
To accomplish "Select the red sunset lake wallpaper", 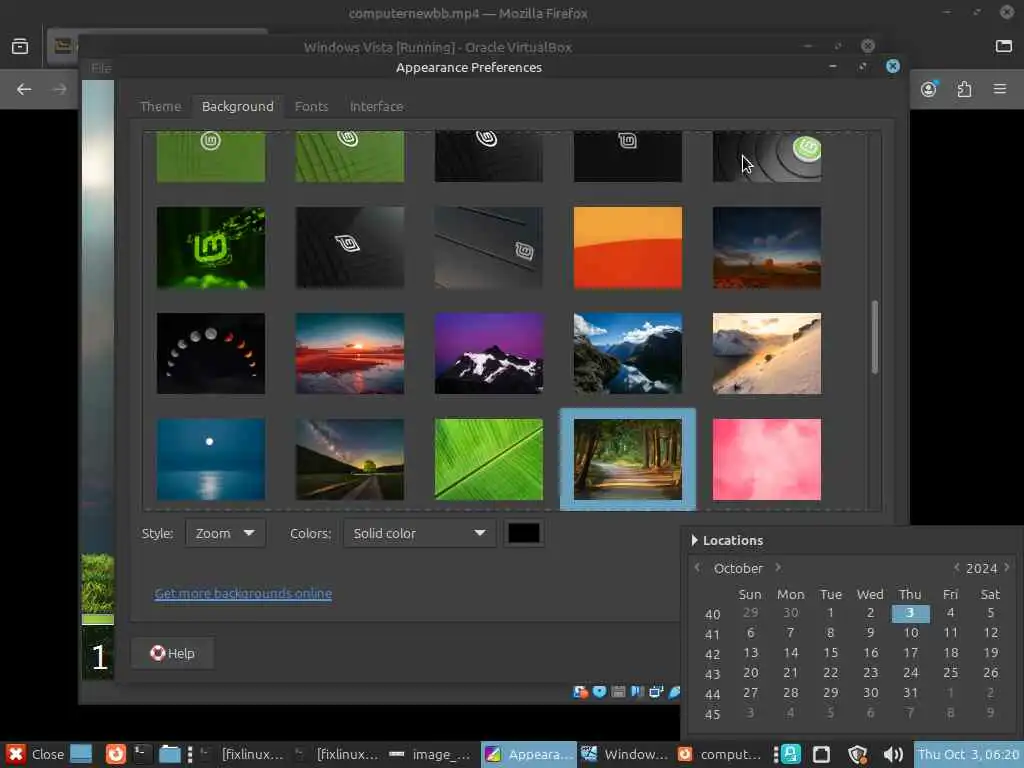I will pyautogui.click(x=350, y=353).
